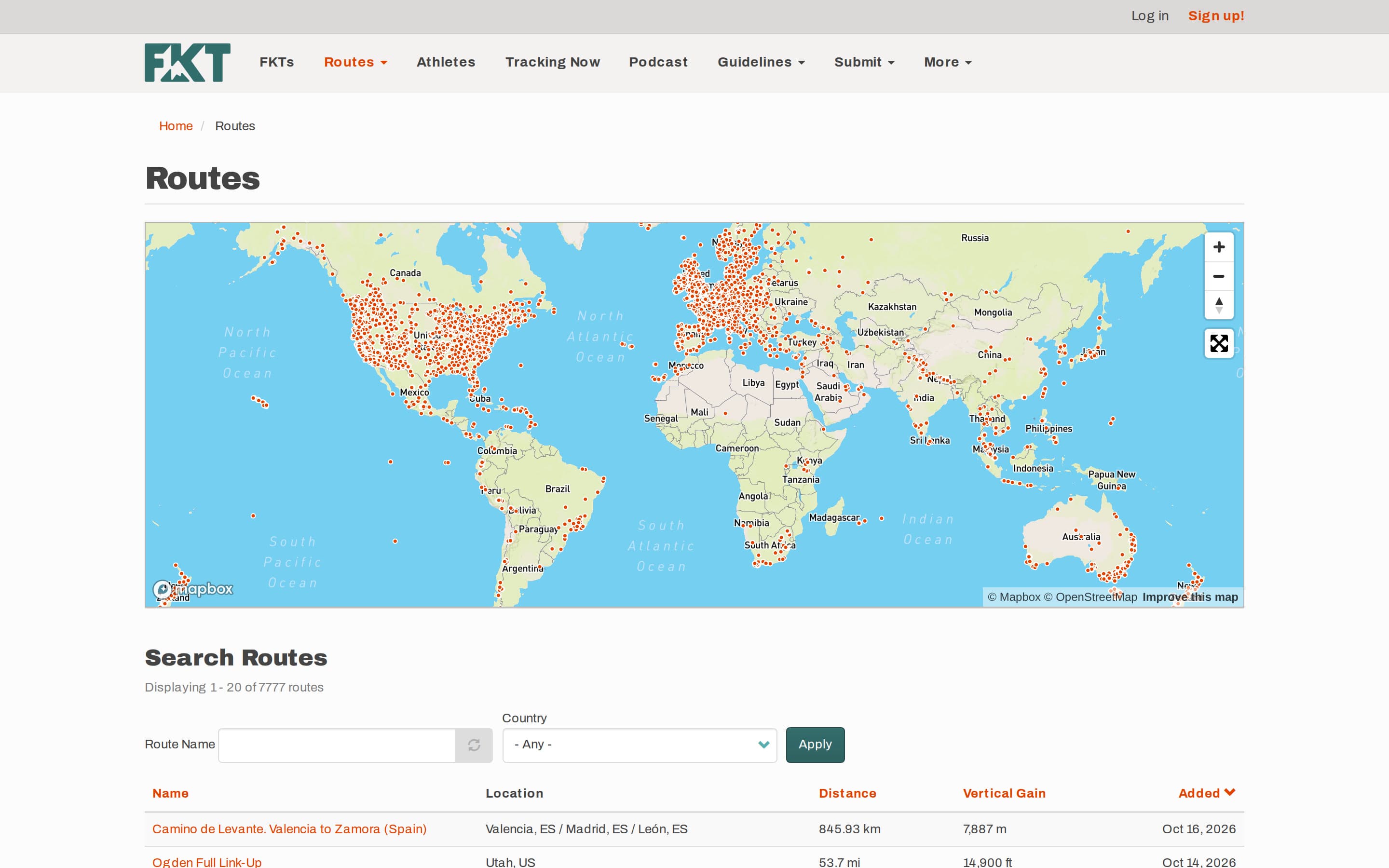Open the Country select dropdown
Image resolution: width=1389 pixels, height=868 pixels.
(x=640, y=745)
